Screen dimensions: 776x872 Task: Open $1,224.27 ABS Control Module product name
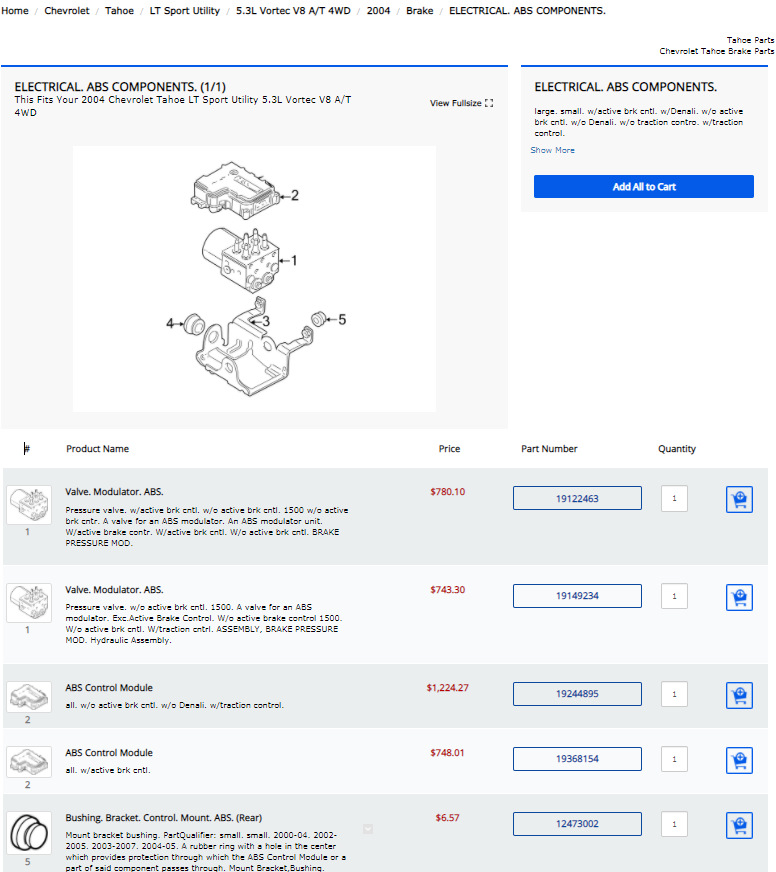point(109,688)
